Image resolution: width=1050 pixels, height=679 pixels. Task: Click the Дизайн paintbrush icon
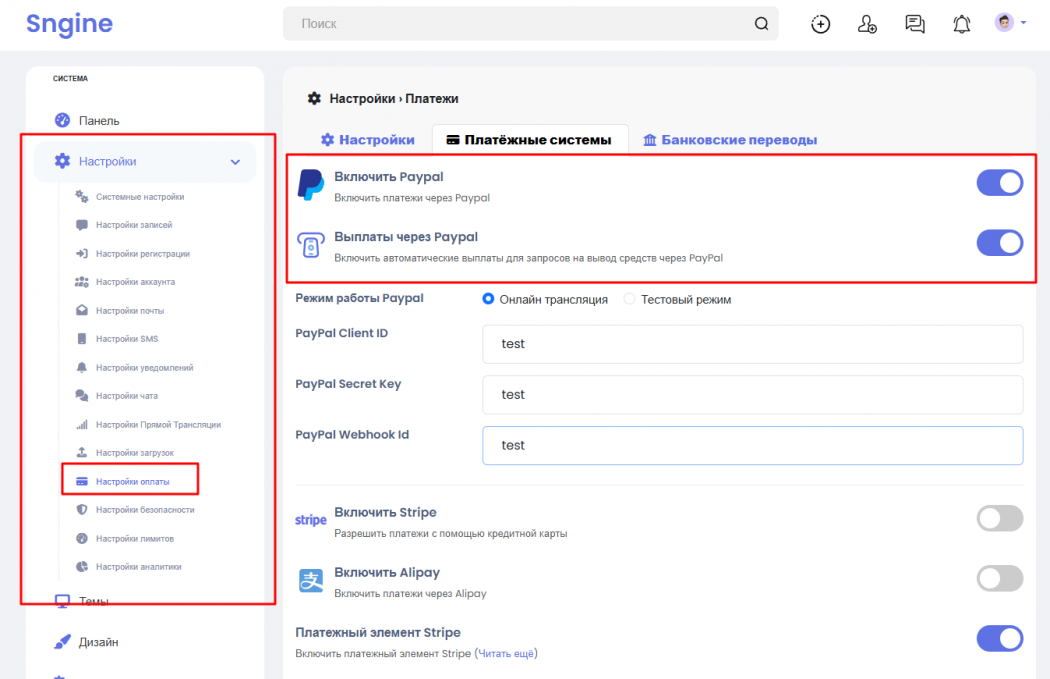(62, 642)
